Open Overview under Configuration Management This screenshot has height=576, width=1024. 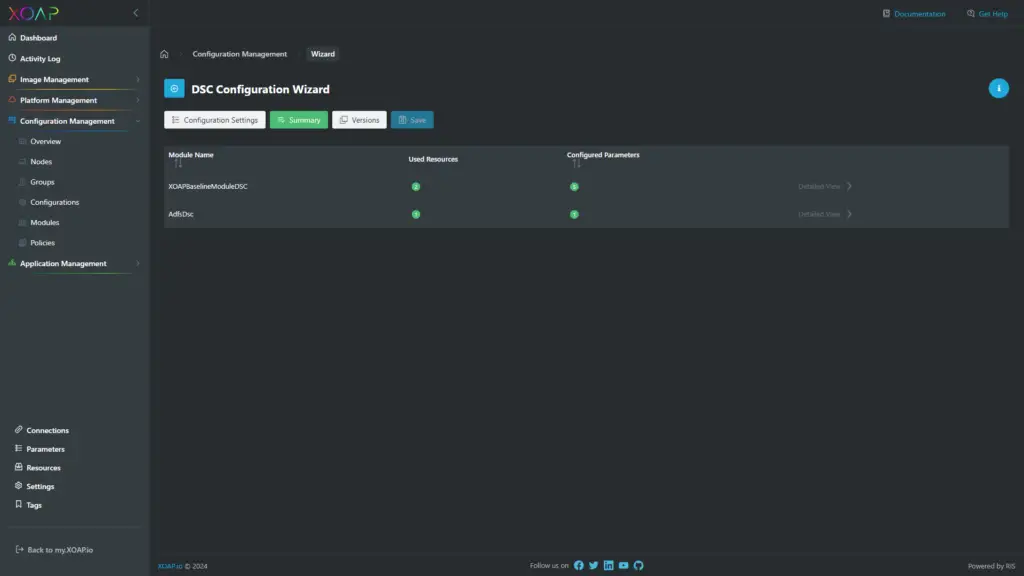click(x=45, y=142)
